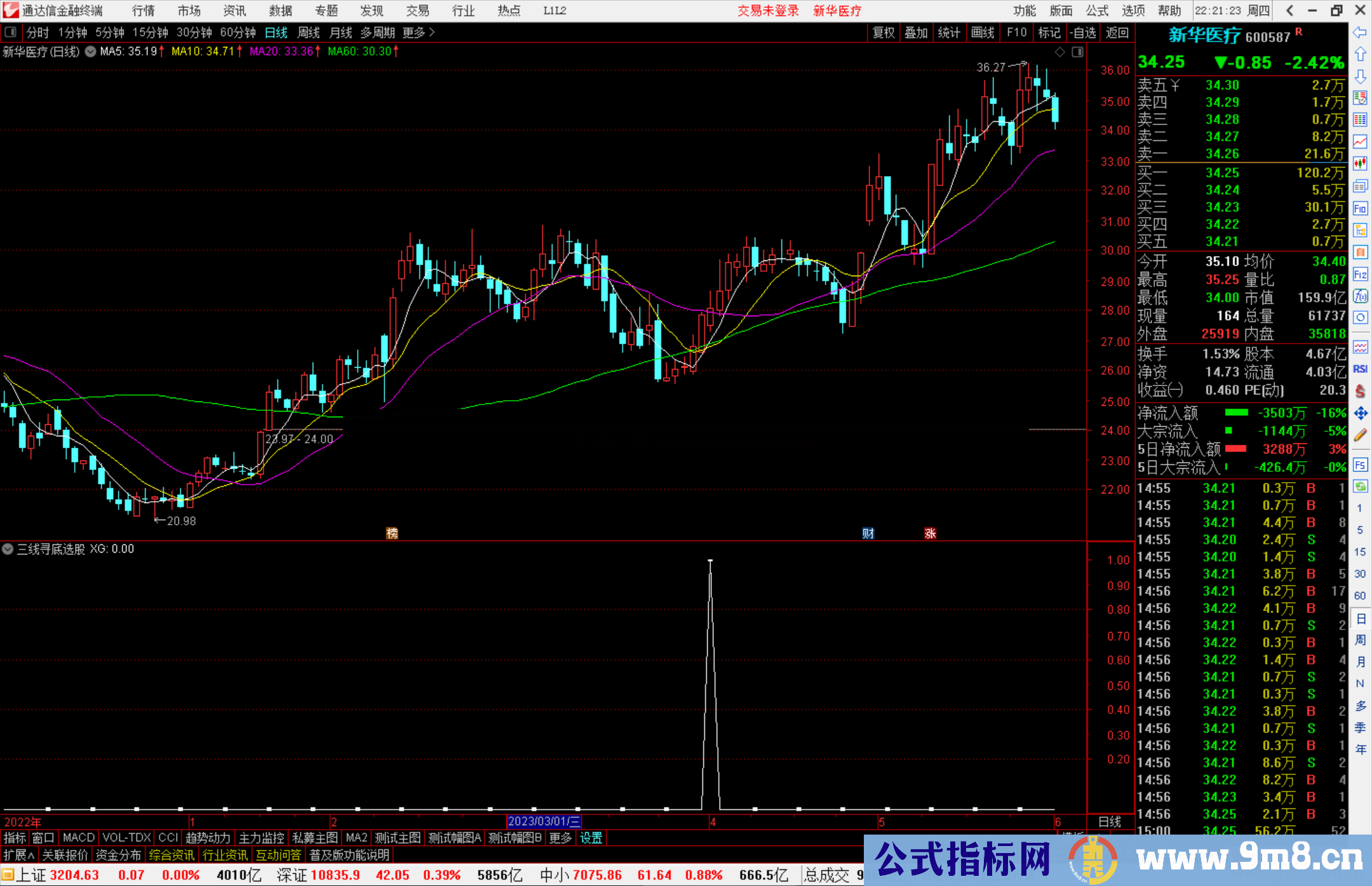The width and height of the screenshot is (1372, 886).
Task: Toggle the round marker beside 三线寻底选股
Action: click(x=8, y=549)
